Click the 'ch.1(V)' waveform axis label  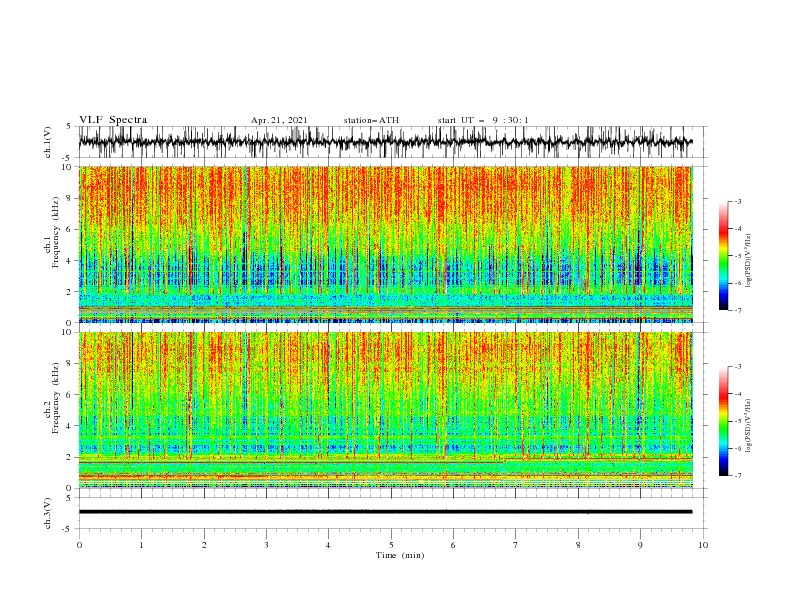pyautogui.click(x=48, y=142)
